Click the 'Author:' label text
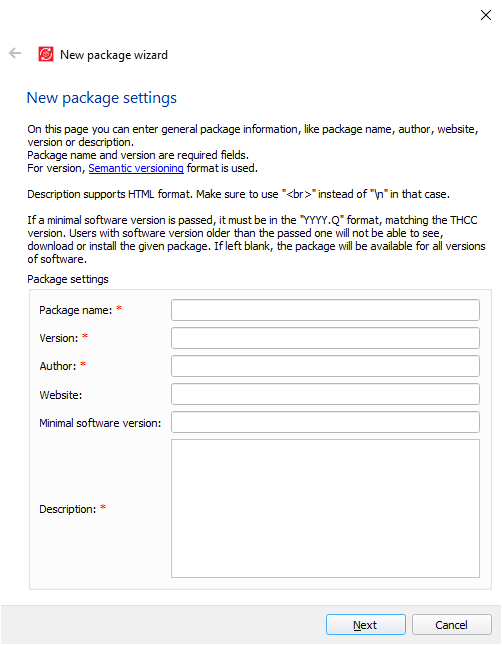Image resolution: width=502 pixels, height=645 pixels. pos(58,366)
